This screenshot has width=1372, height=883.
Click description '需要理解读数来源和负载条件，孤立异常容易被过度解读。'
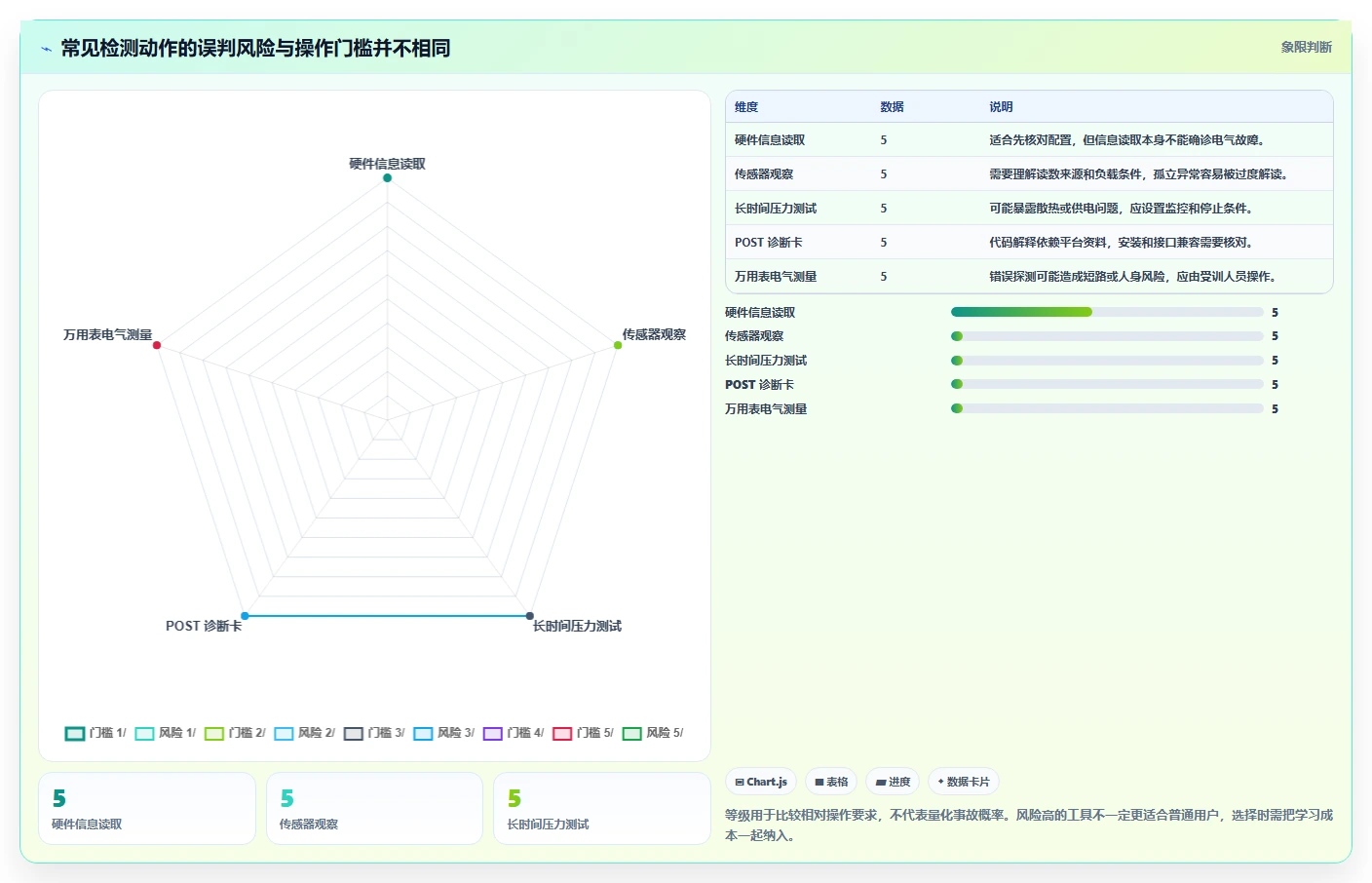click(1141, 174)
